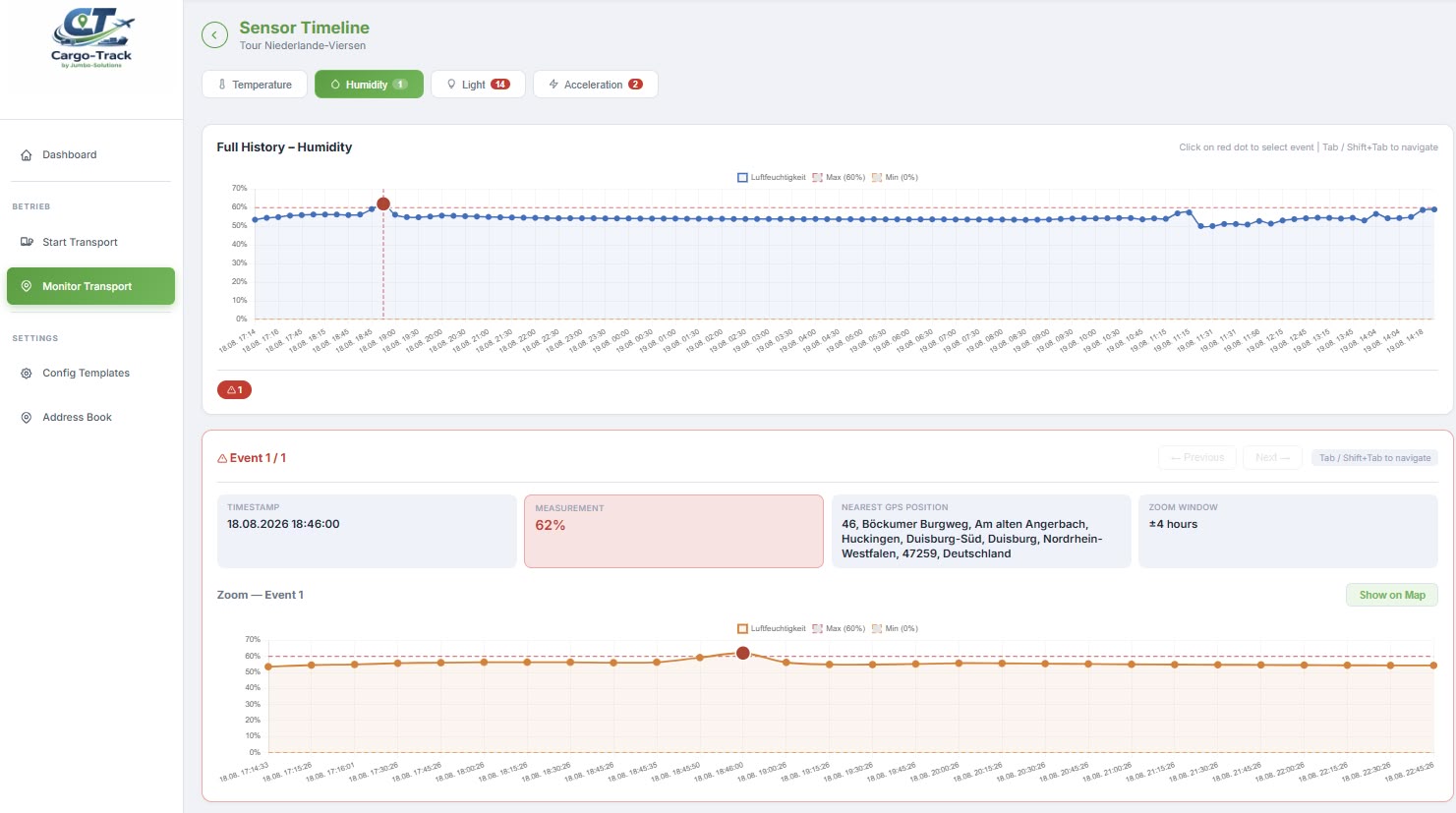Switch to the Light tab with 14 alerts
Viewport: 1456px width, 813px height.
[478, 85]
